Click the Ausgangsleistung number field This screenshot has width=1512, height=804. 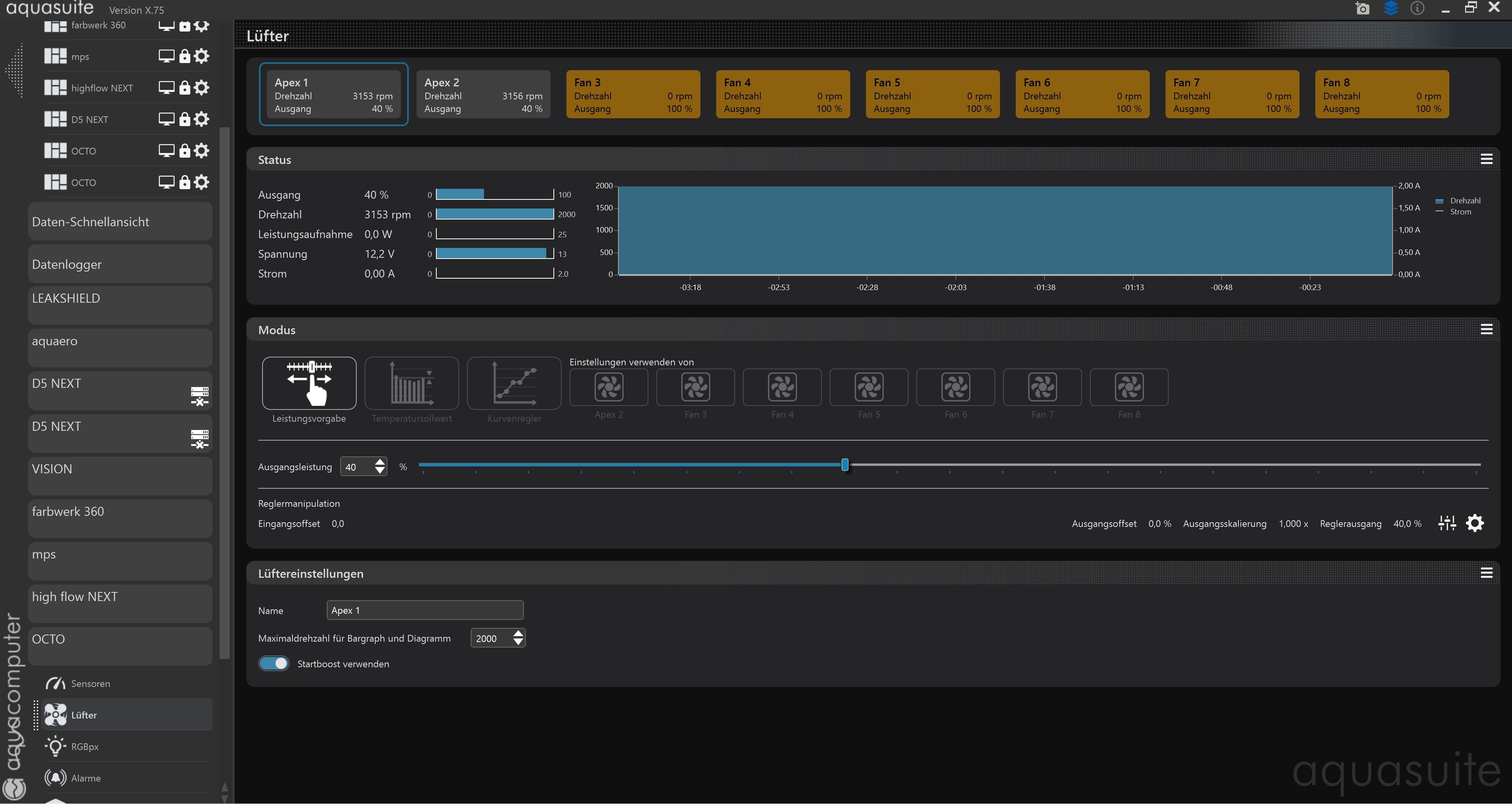click(x=357, y=467)
